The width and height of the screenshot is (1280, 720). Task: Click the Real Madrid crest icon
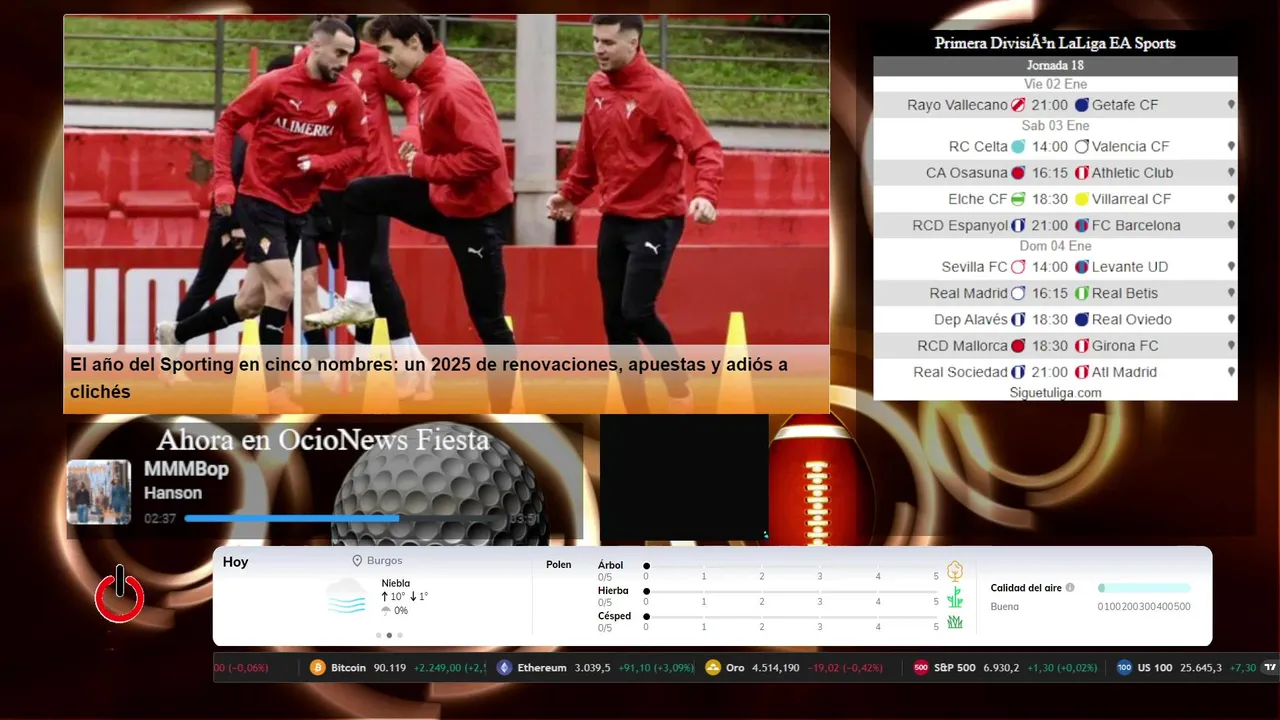(1018, 293)
